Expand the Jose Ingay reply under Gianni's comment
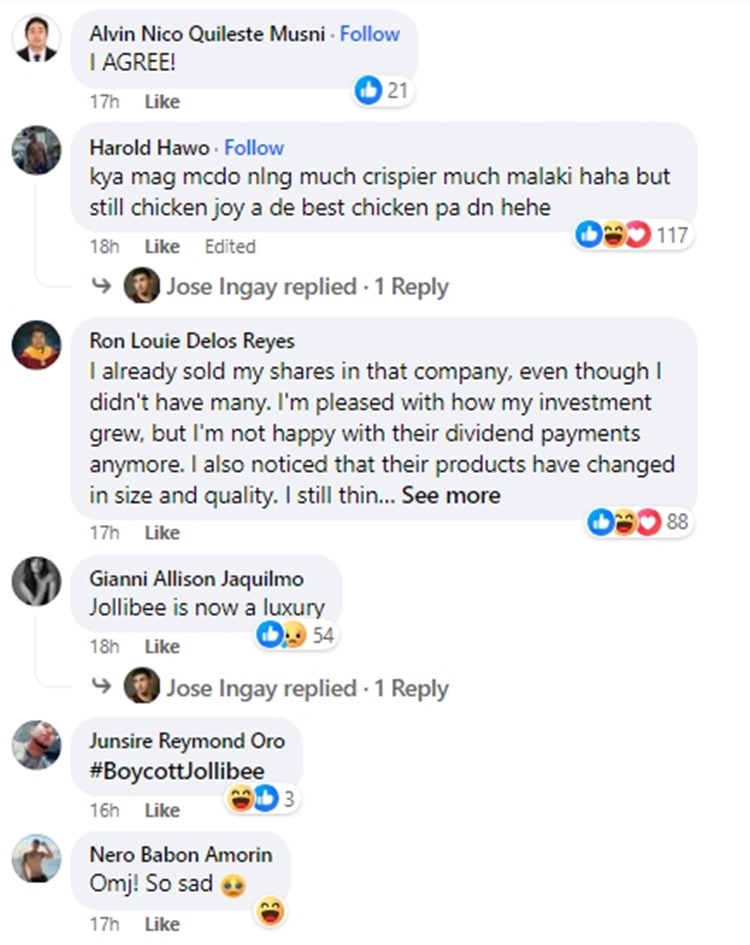Image resolution: width=750 pixels, height=945 pixels. tap(306, 689)
